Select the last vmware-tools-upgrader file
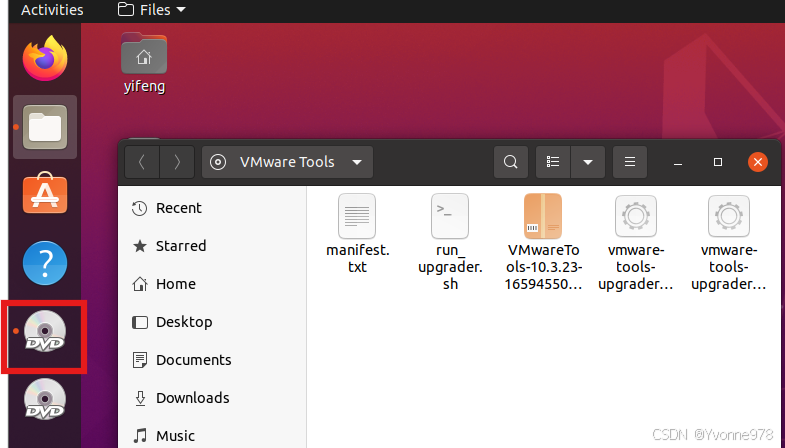The image size is (785, 448). 729,242
